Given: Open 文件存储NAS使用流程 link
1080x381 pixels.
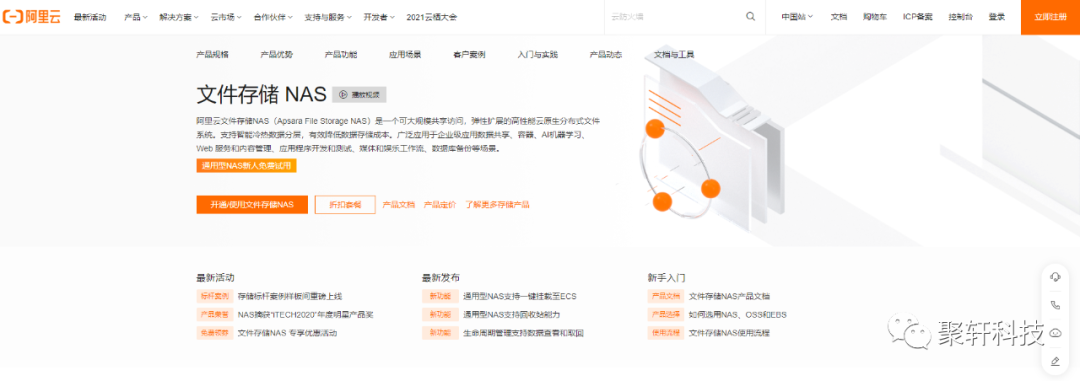Looking at the screenshot, I should click(729, 333).
